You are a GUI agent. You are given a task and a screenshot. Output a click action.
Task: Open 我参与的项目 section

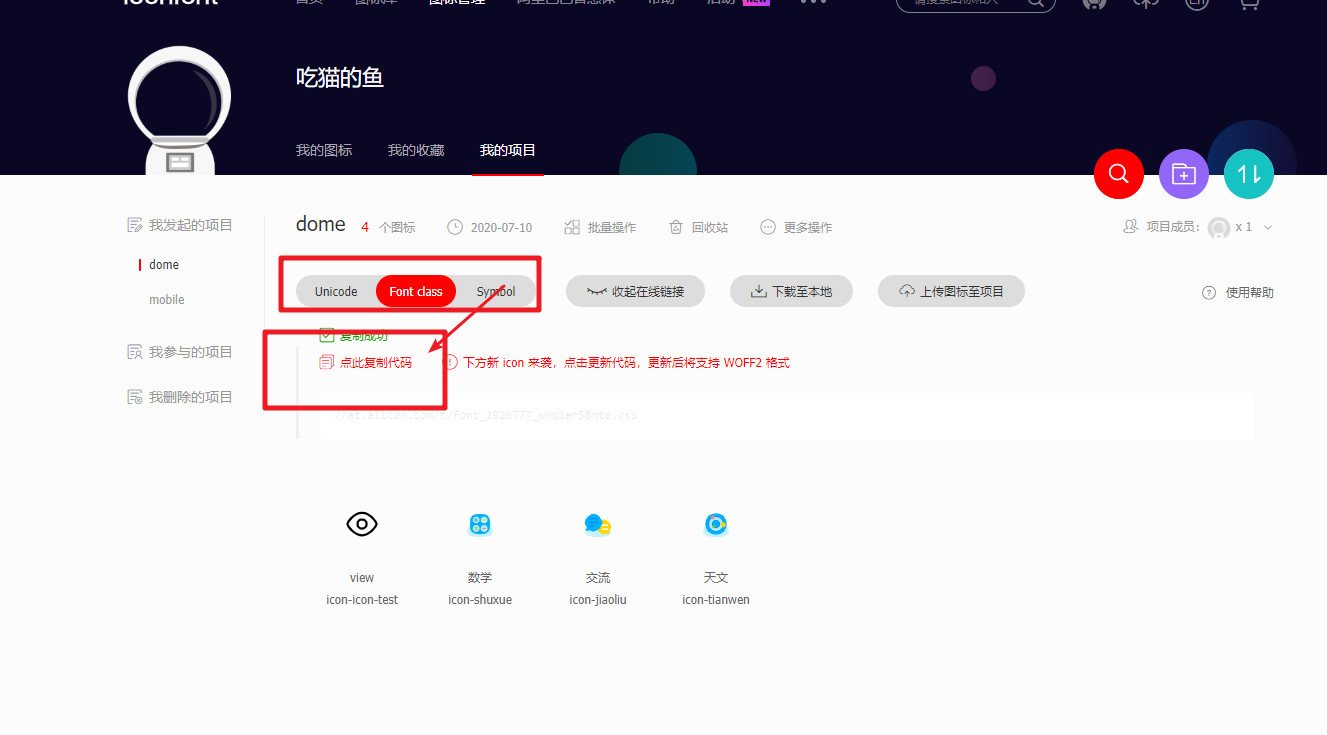coord(180,352)
